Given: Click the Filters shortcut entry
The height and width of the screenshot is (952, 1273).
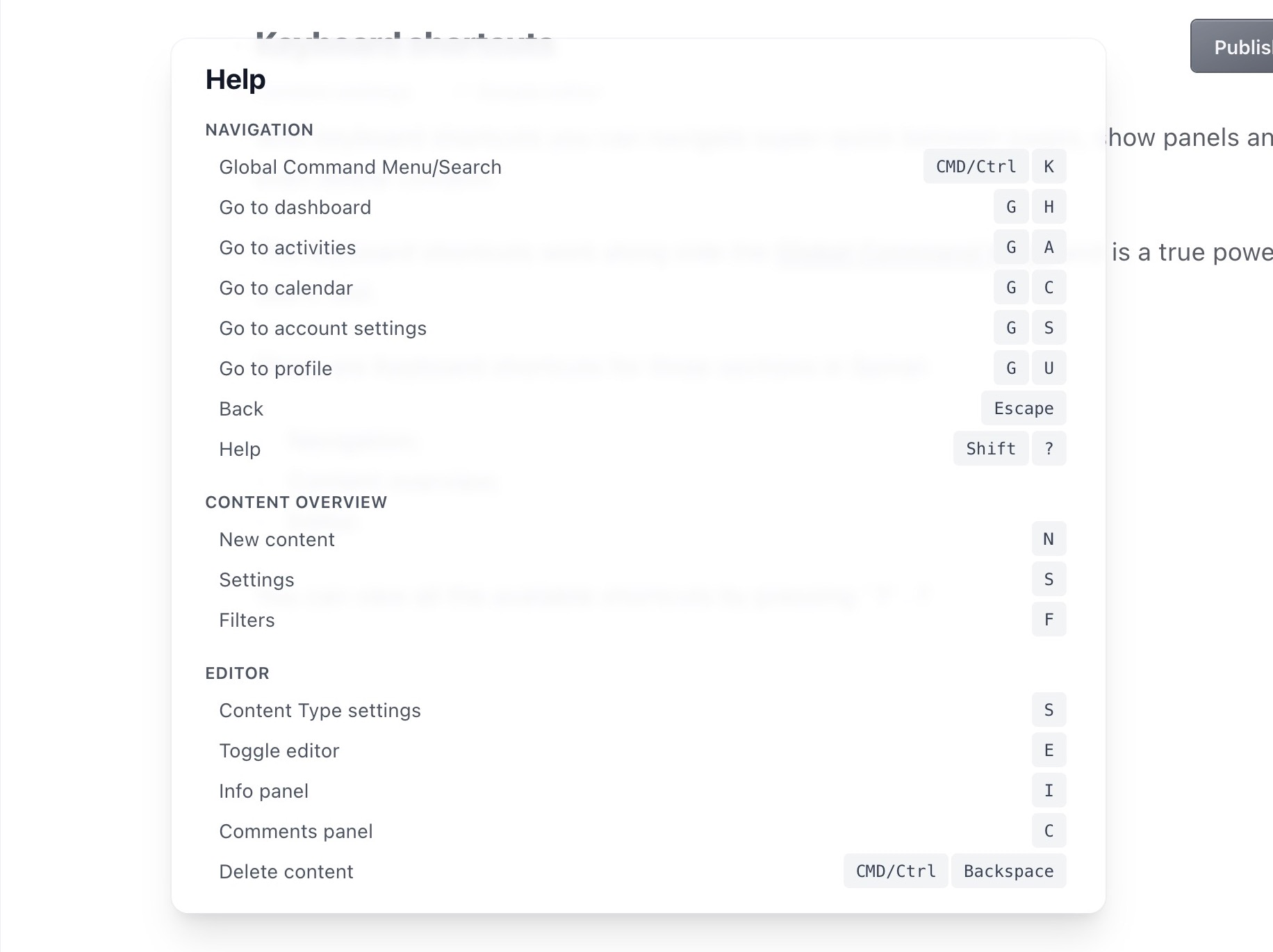Looking at the screenshot, I should coord(247,621).
